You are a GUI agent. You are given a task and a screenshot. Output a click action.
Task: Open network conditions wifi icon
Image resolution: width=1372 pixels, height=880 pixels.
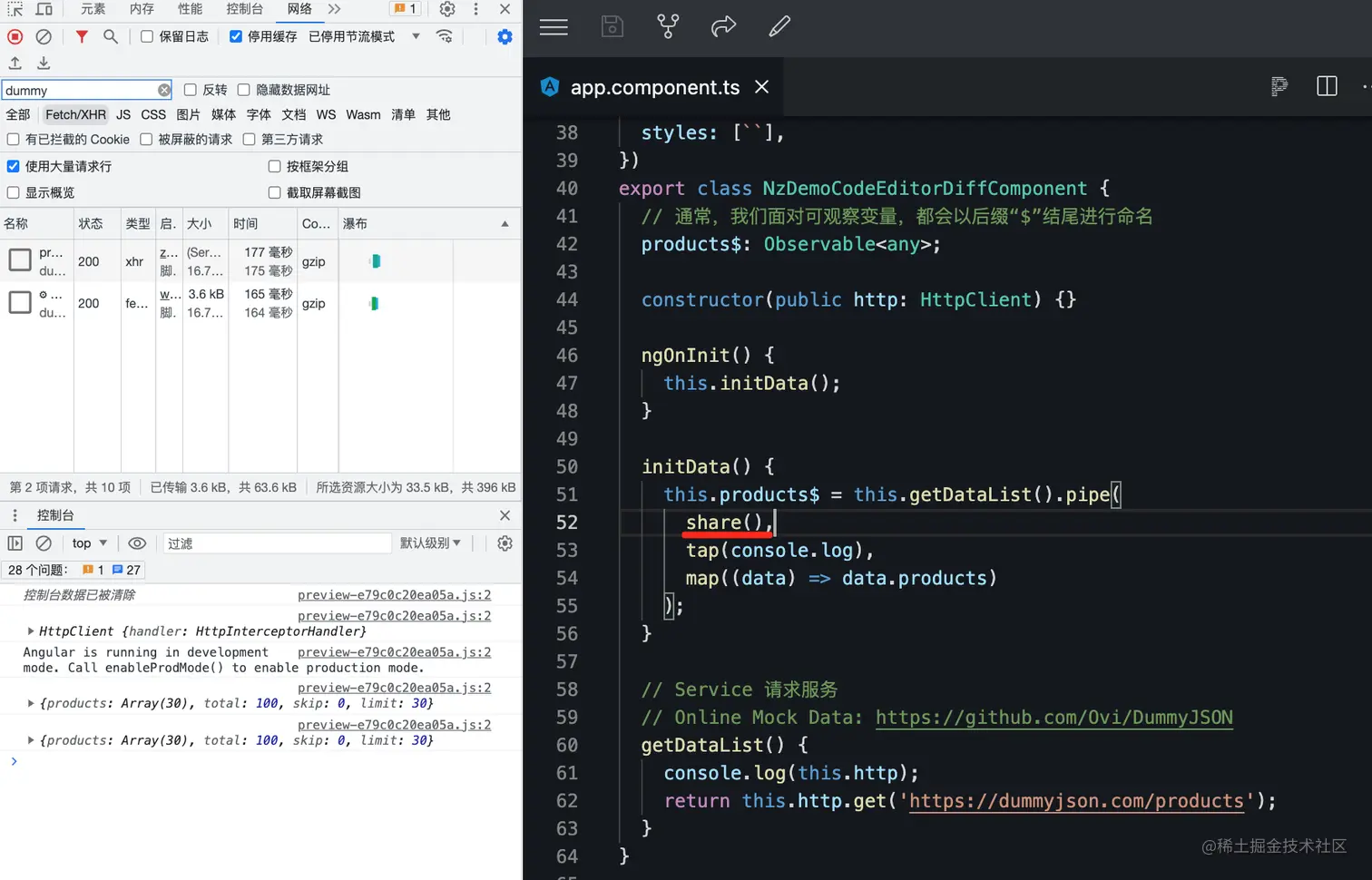(x=445, y=36)
